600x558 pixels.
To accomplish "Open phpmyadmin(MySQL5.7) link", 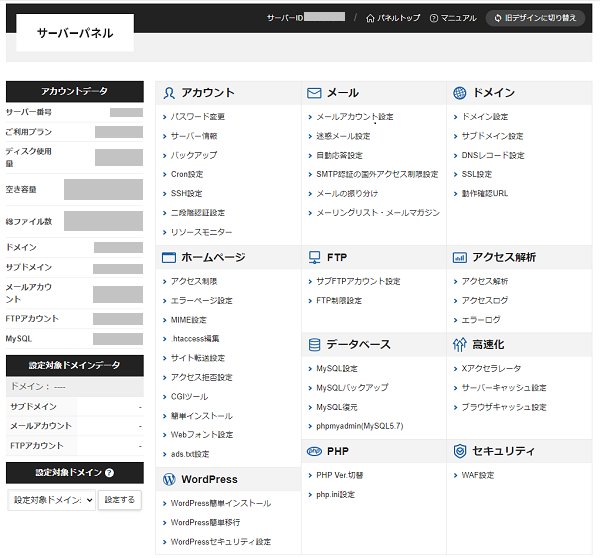I will [359, 426].
